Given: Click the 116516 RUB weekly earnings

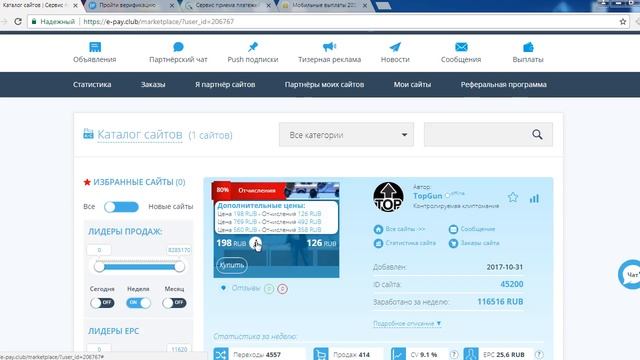Looking at the screenshot, I should point(500,302).
